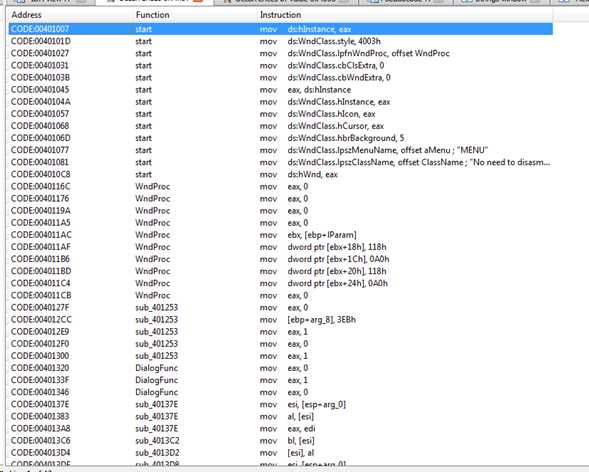
Task: Click instruction 'mov [esi], al' in sub_4013D2
Action: click(x=287, y=453)
